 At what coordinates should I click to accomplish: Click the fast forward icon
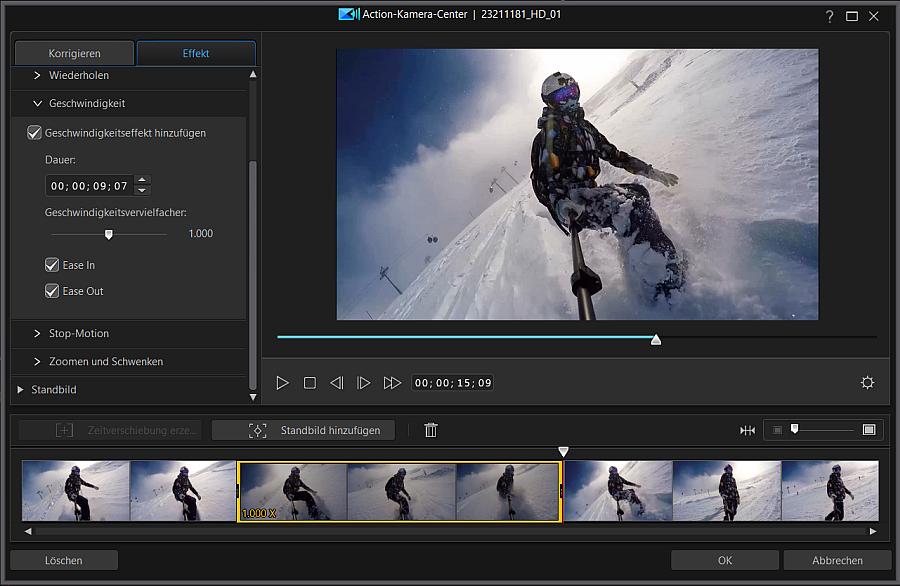[x=392, y=383]
